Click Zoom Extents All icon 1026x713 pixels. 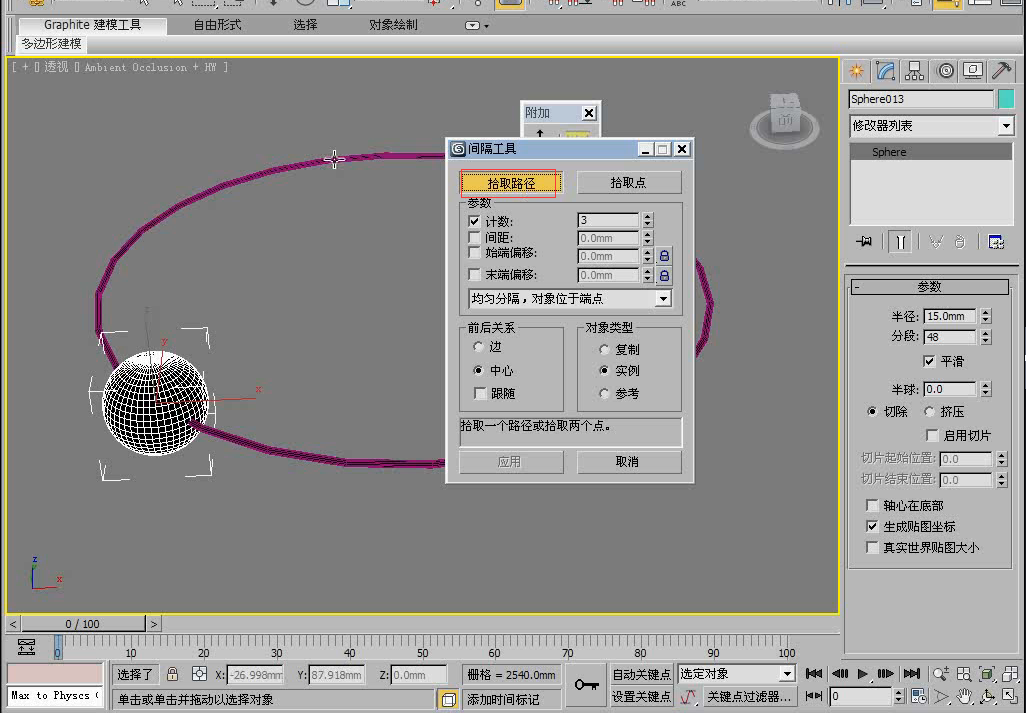tap(1010, 674)
